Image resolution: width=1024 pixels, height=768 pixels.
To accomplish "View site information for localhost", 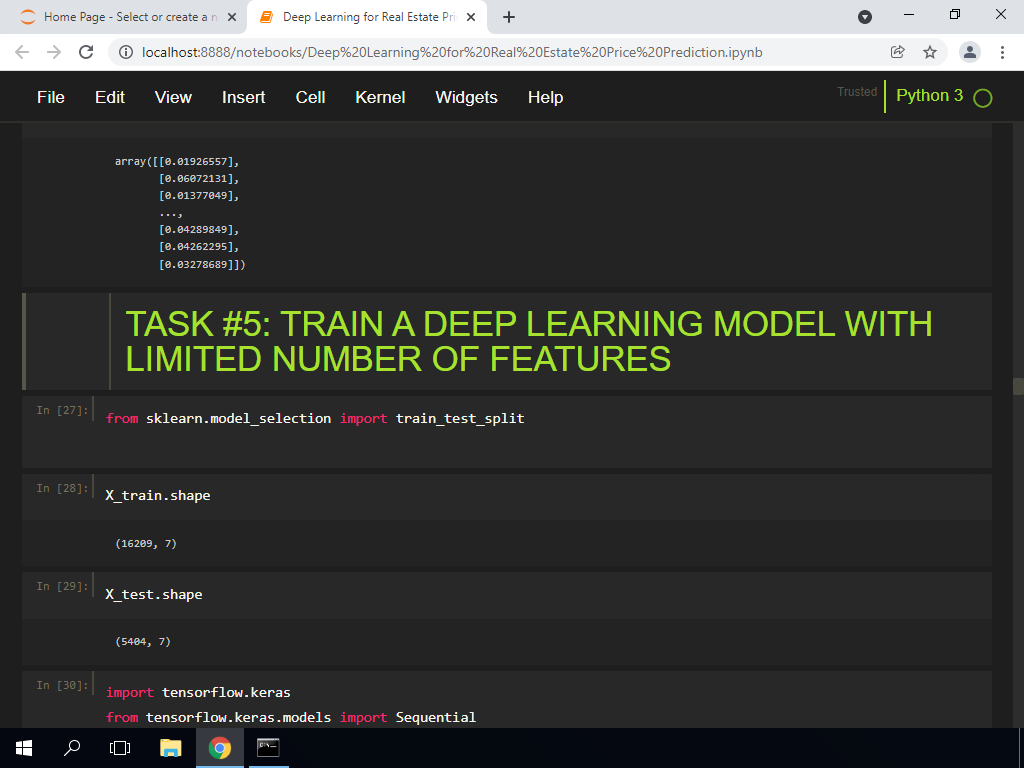I will pyautogui.click(x=127, y=52).
